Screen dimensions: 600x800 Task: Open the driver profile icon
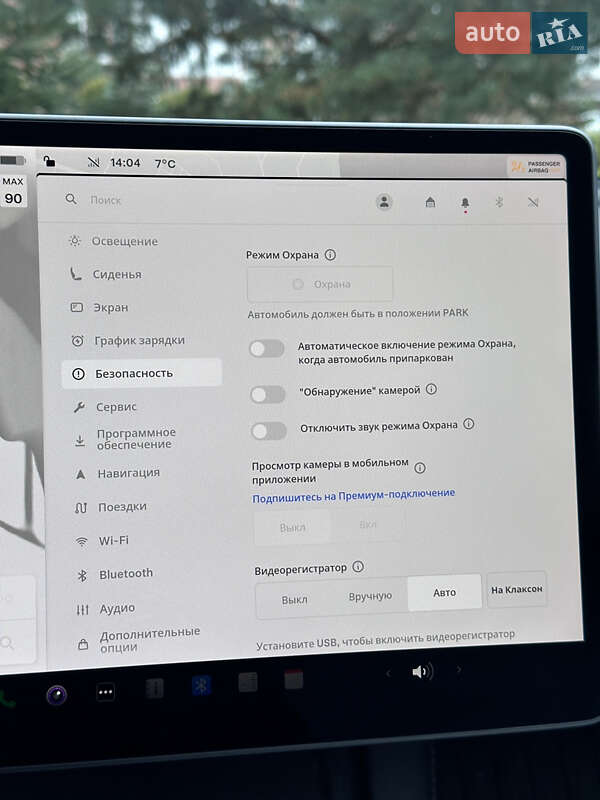click(384, 202)
